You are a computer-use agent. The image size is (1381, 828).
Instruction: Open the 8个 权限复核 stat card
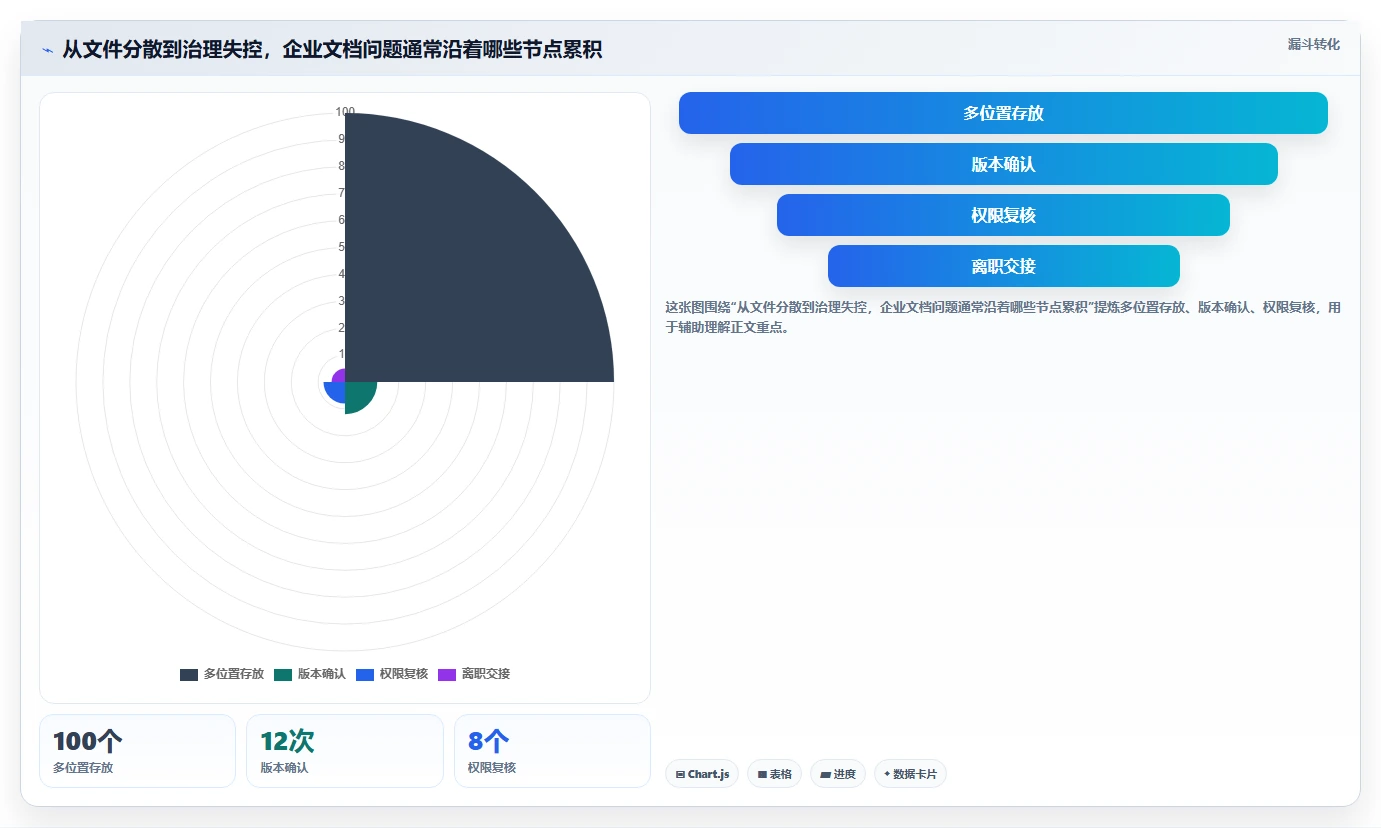click(x=552, y=751)
